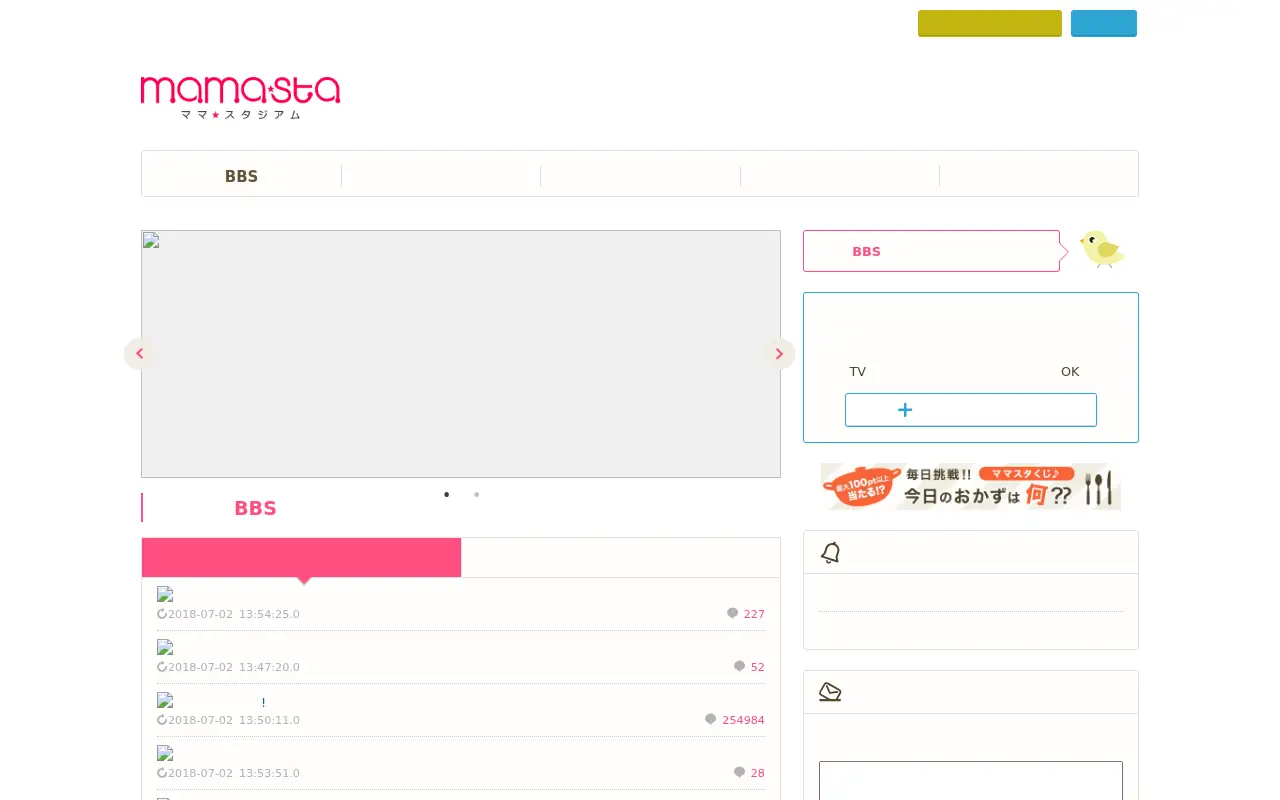Select the first carousel pagination dot
The height and width of the screenshot is (800, 1280).
446,494
